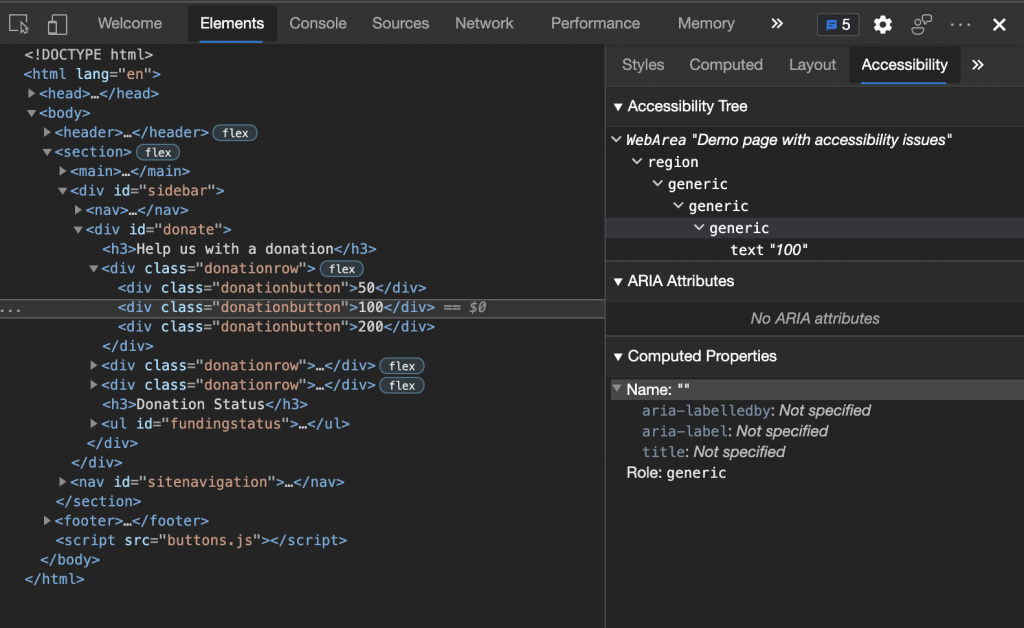This screenshot has height=628, width=1024.
Task: Select the donationbutton 50 div line
Action: [272, 288]
